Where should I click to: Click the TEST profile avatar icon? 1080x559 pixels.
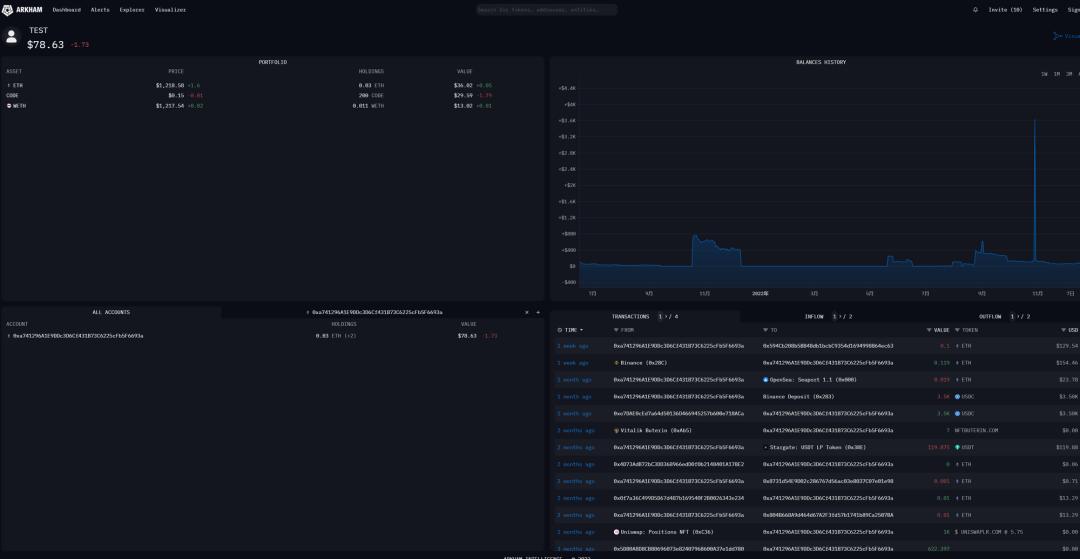pyautogui.click(x=12, y=37)
